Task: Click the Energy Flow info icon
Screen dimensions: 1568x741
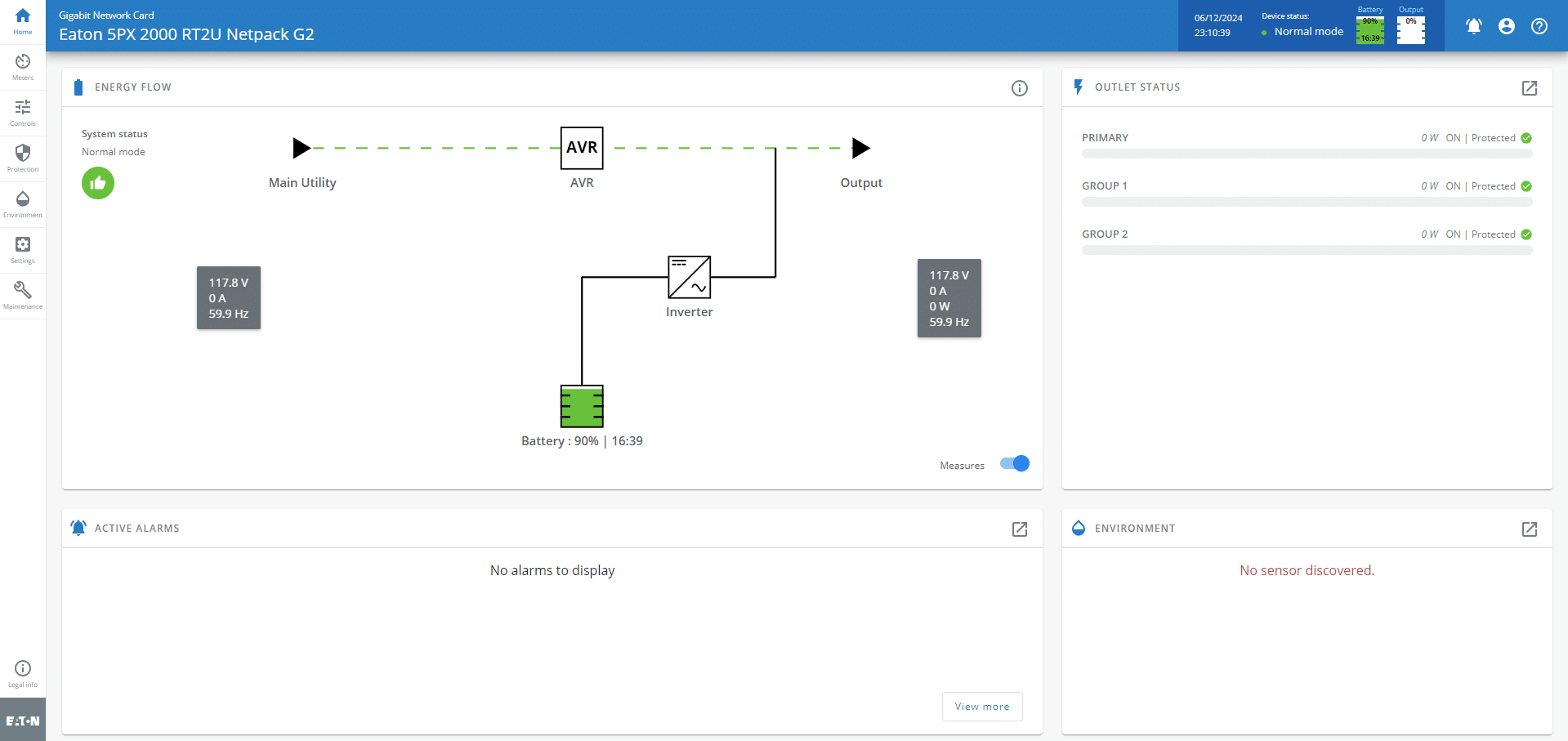Action: coord(1019,88)
